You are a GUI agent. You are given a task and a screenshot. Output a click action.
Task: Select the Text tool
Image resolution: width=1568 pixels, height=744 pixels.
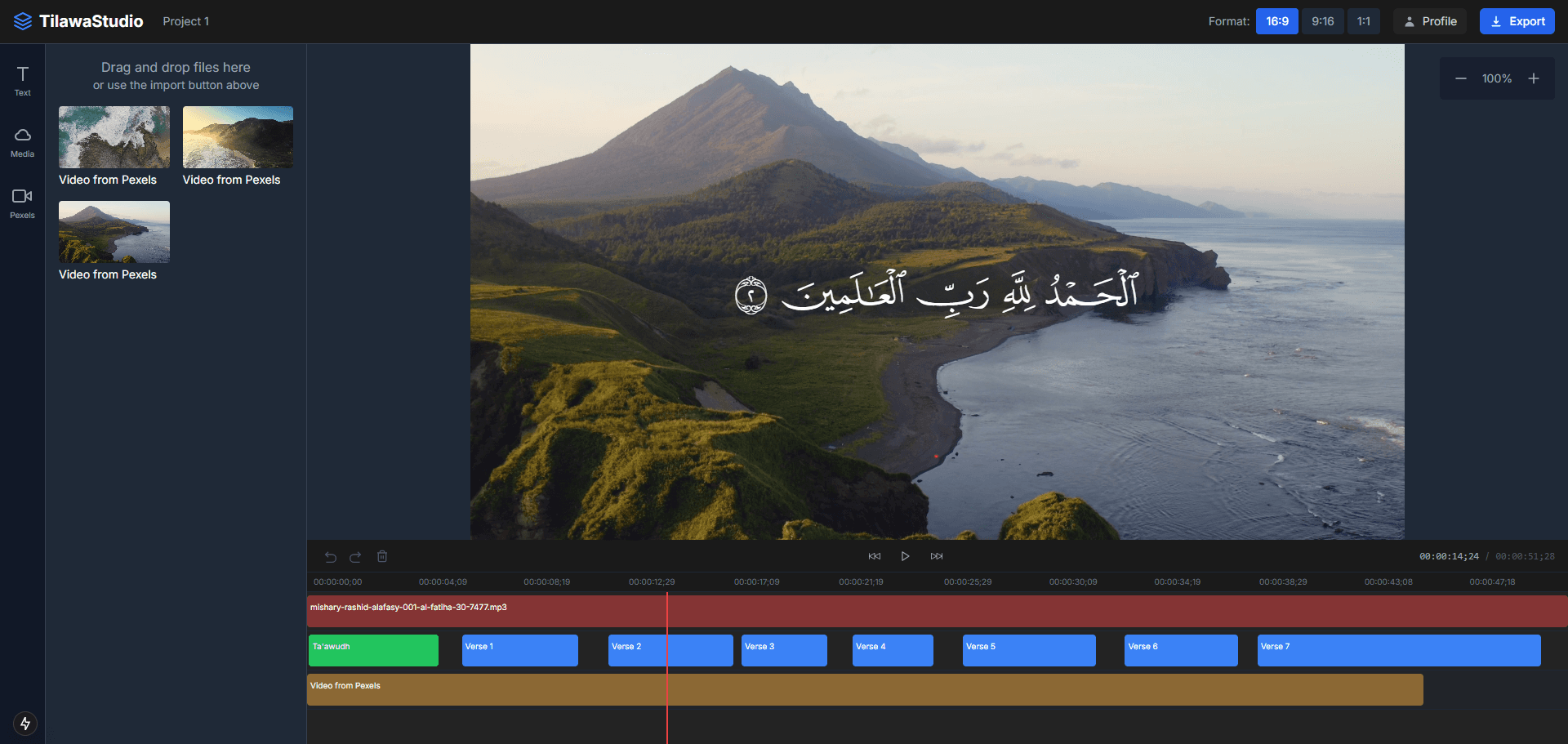point(21,79)
